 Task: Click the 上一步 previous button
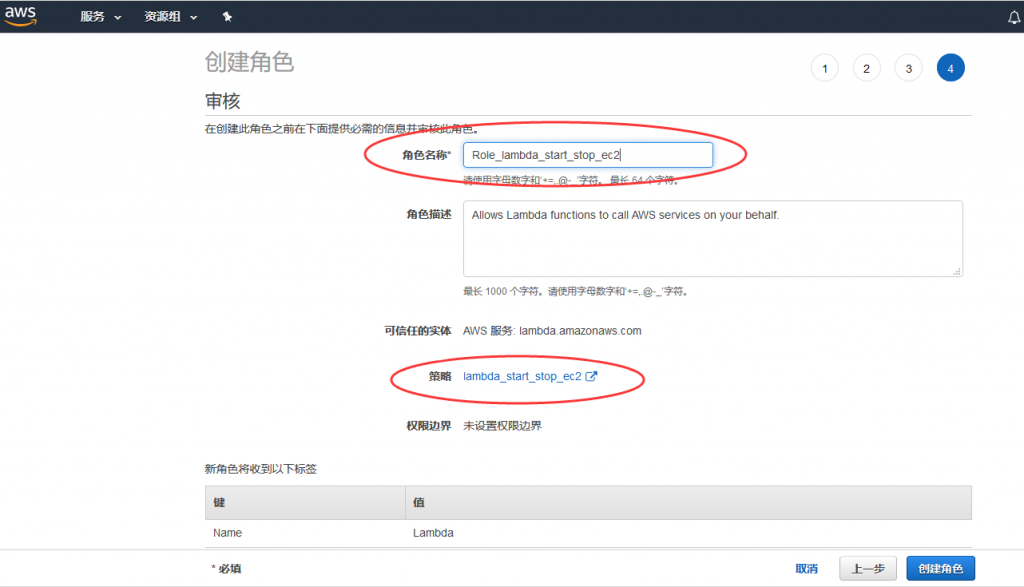point(867,568)
